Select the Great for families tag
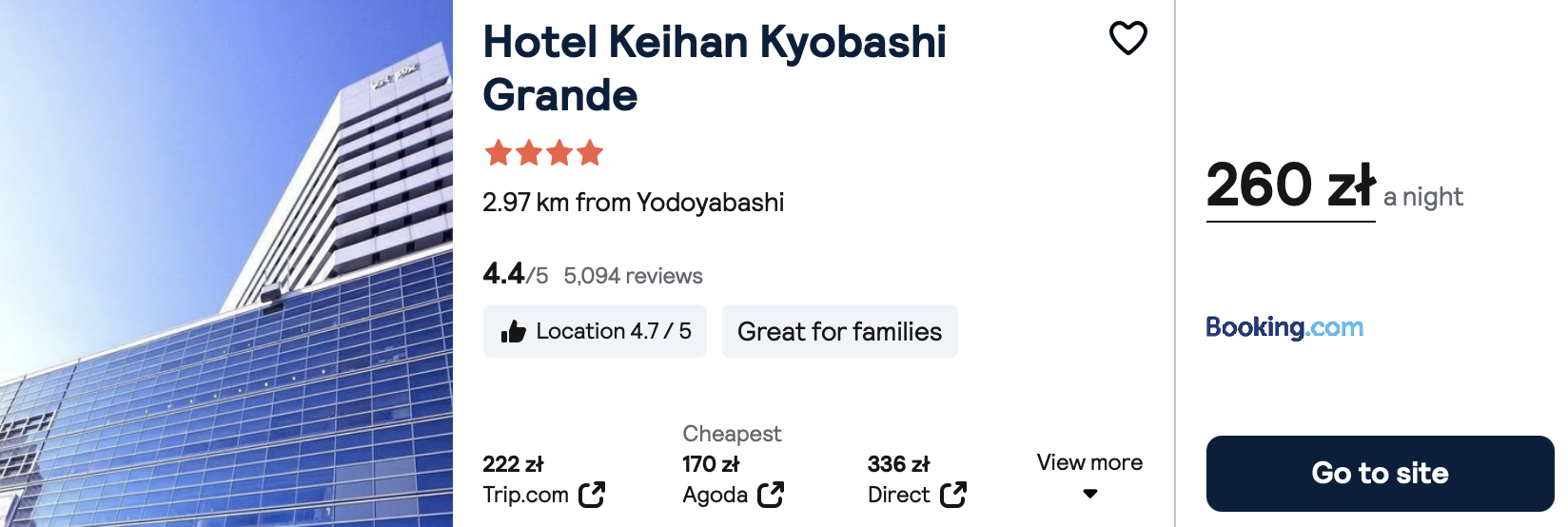This screenshot has width=1568, height=527. click(840, 331)
